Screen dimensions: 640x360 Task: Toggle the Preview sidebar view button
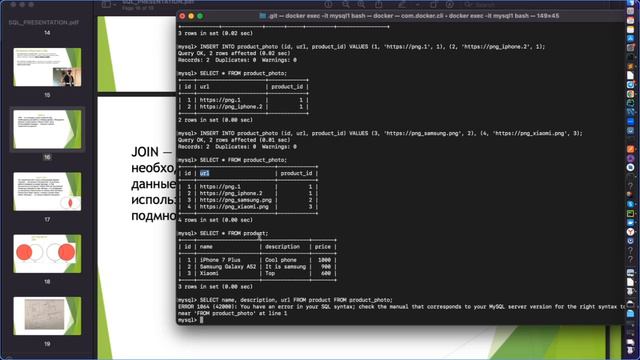(x=106, y=5)
